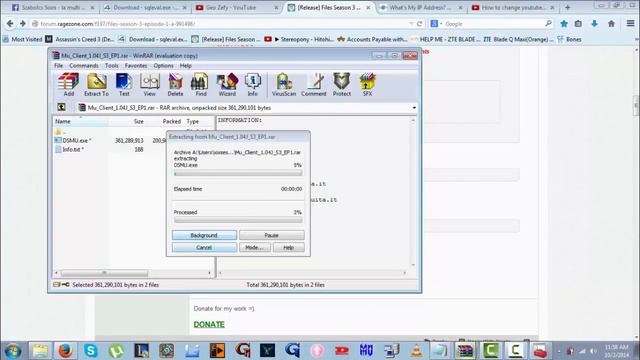Open VLC cone icon in taskbar
The height and width of the screenshot is (360, 640).
click(x=416, y=351)
